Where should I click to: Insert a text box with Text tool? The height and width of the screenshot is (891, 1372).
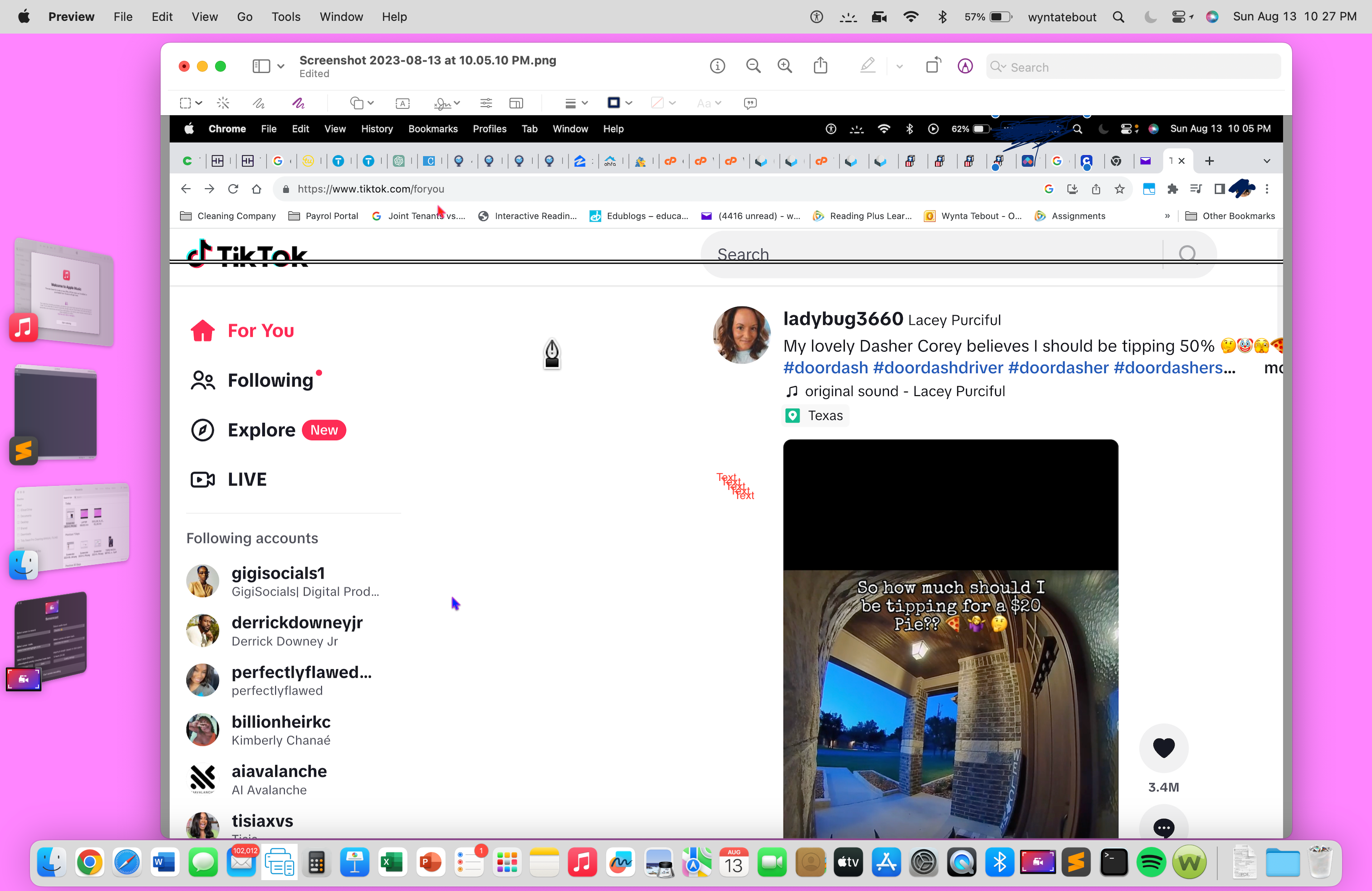(x=402, y=103)
